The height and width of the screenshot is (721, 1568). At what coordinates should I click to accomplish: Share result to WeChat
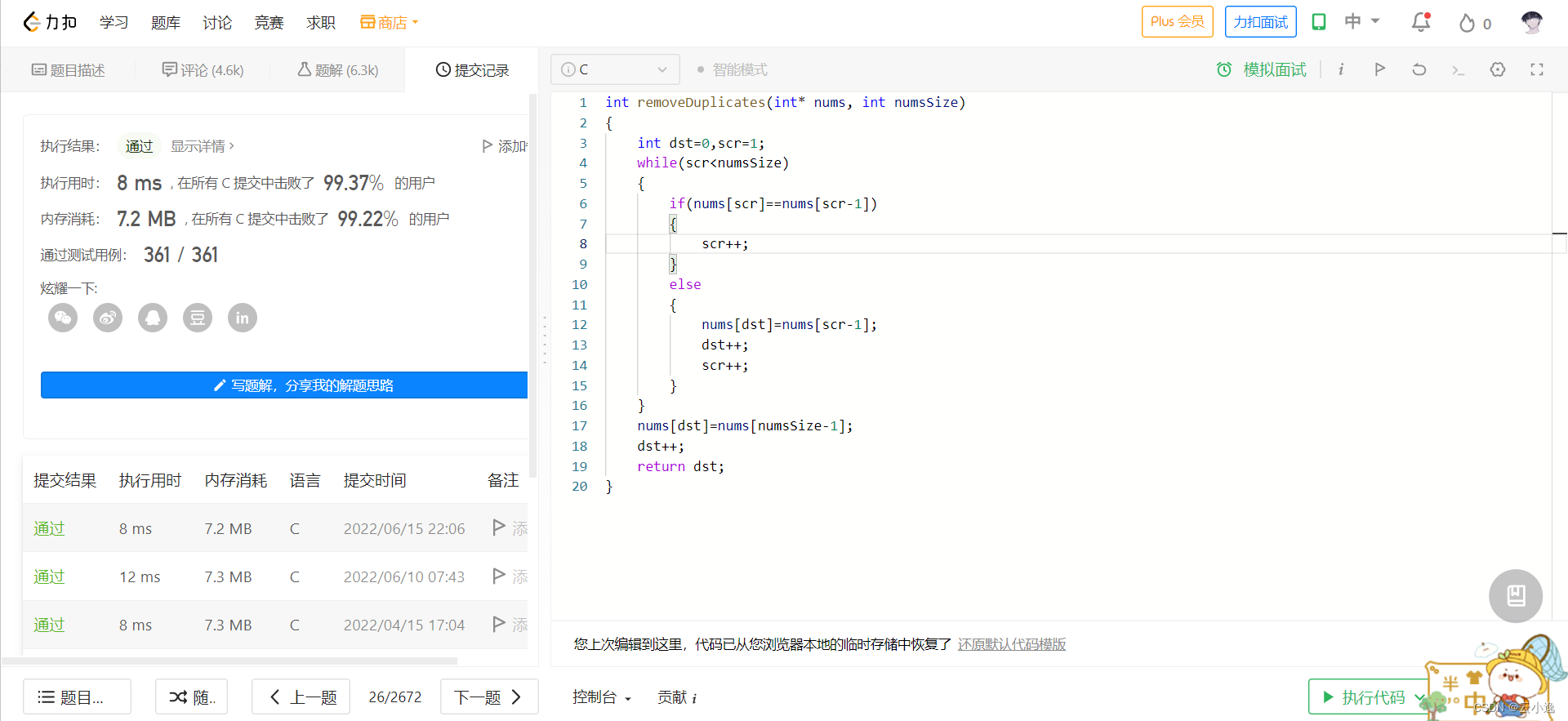click(x=63, y=318)
